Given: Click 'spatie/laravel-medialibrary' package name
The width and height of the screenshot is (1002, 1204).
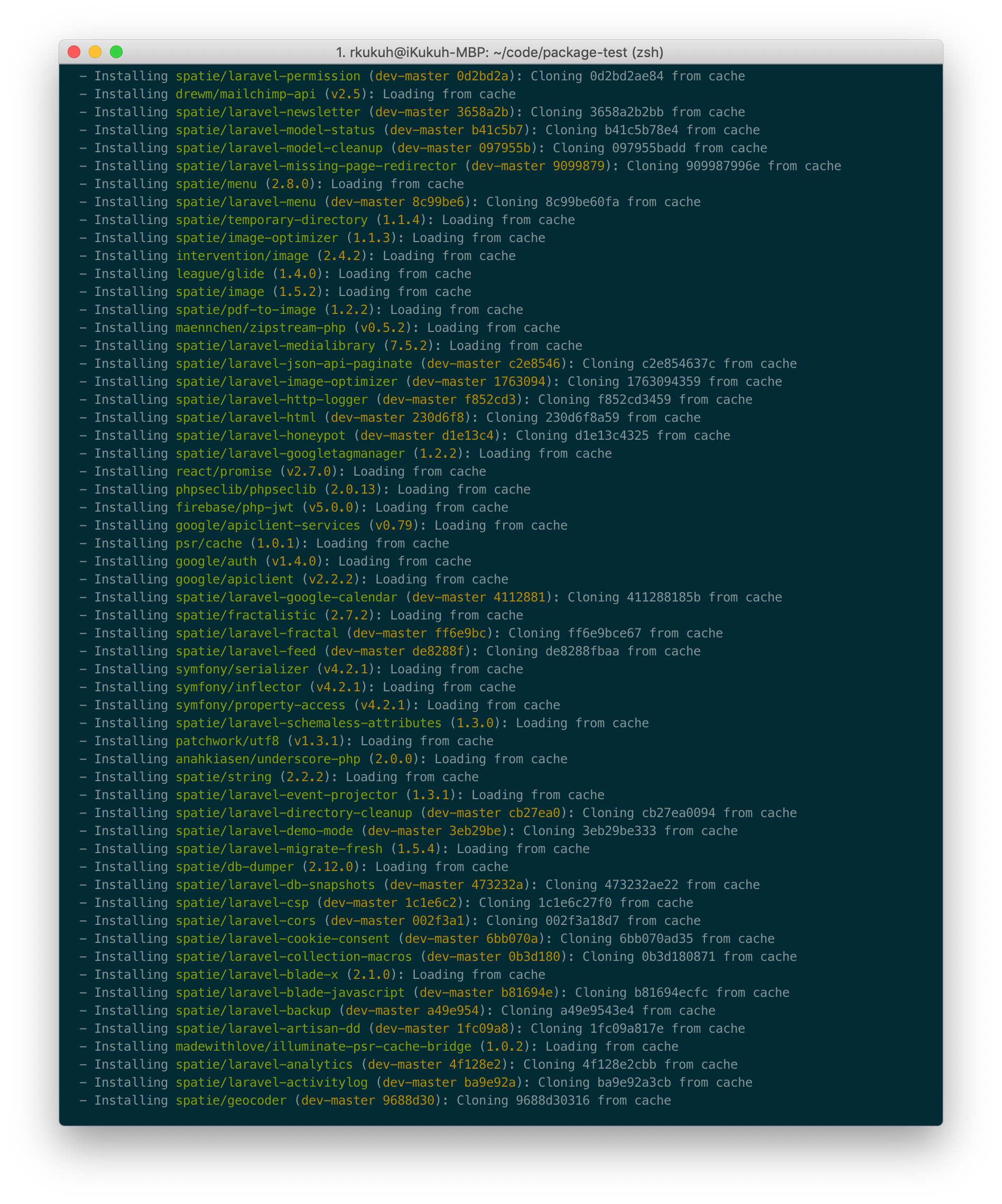Looking at the screenshot, I should [275, 346].
